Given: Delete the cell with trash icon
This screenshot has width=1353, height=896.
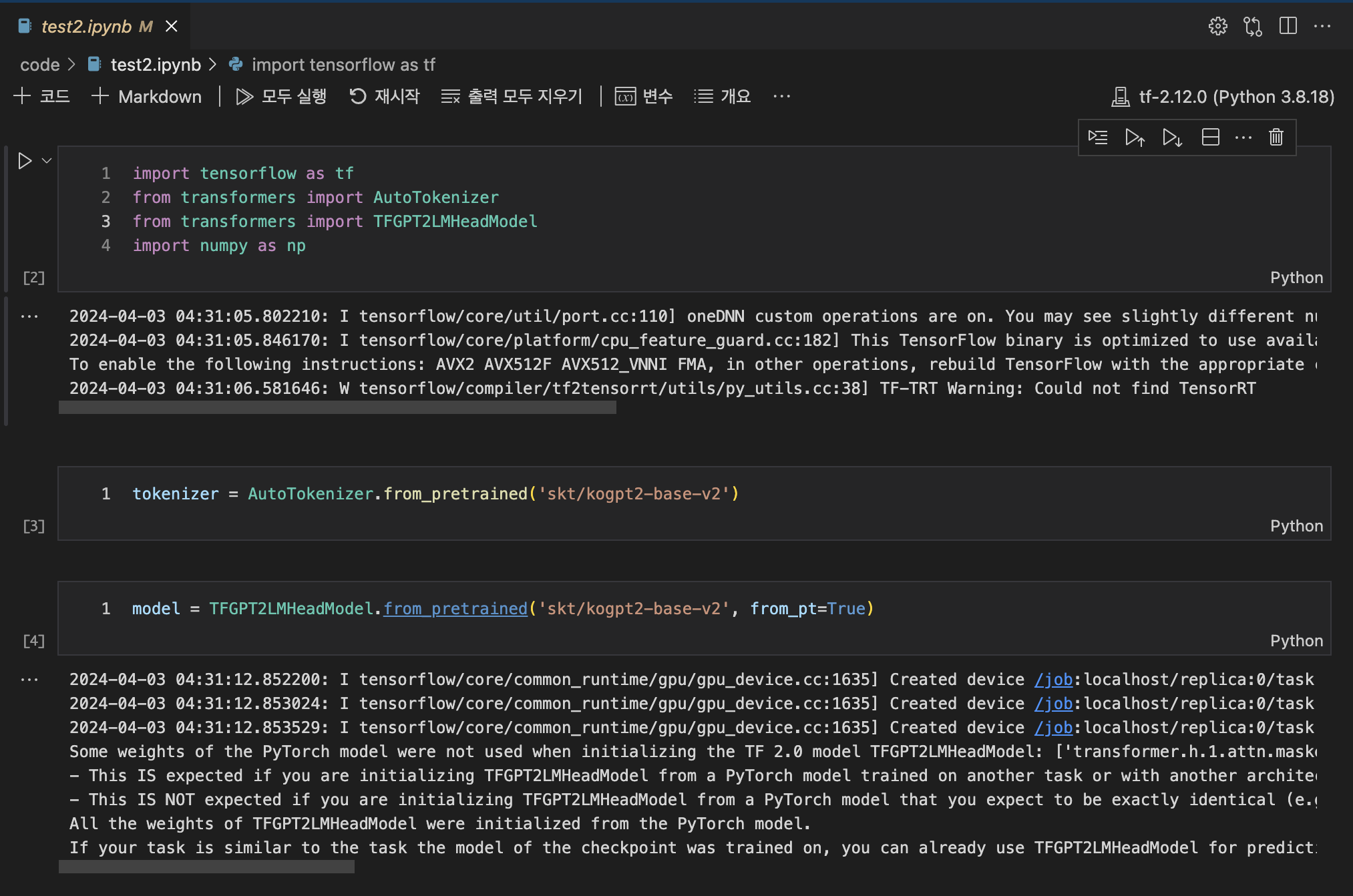Looking at the screenshot, I should 1276,138.
